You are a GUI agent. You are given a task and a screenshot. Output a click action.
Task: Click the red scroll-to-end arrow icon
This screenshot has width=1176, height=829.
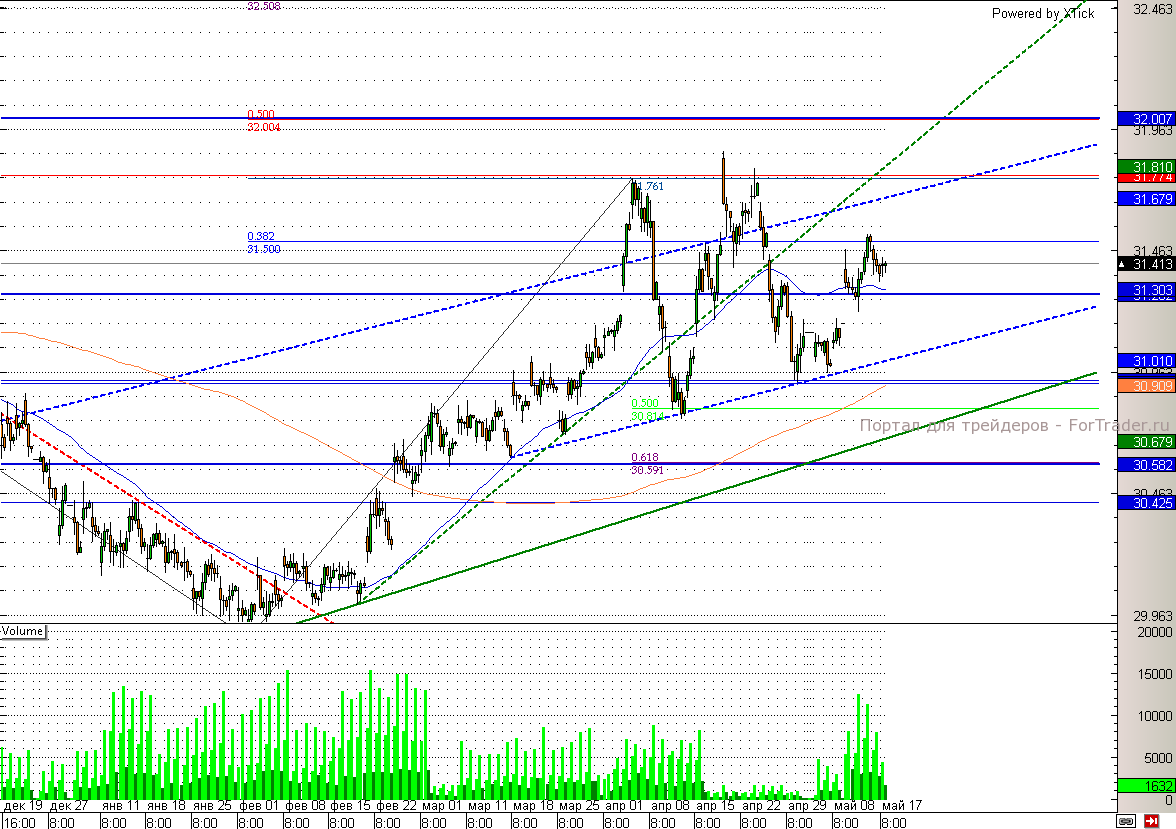1151,821
